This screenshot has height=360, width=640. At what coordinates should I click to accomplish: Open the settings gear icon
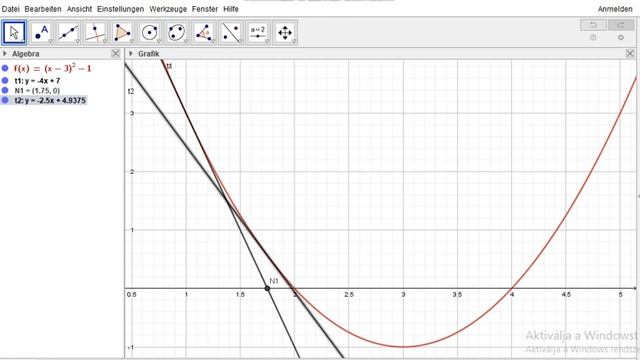pos(621,38)
